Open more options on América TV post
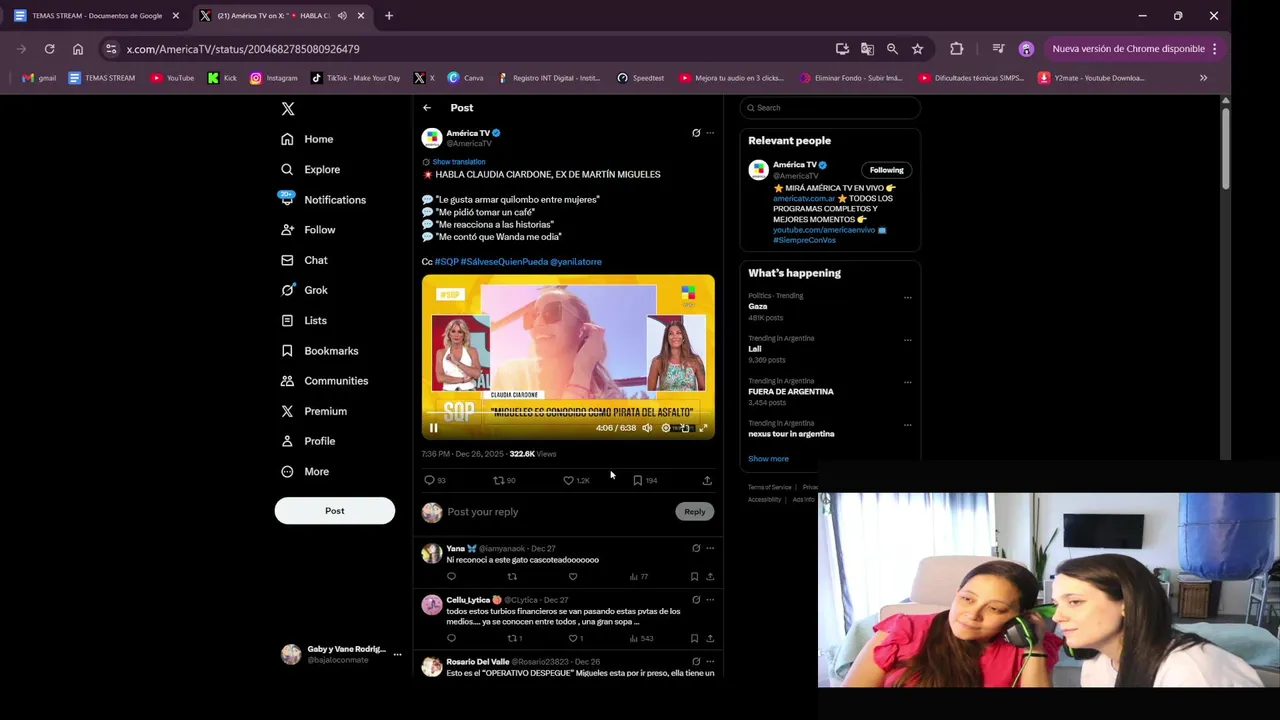This screenshot has height=720, width=1280. [x=710, y=133]
